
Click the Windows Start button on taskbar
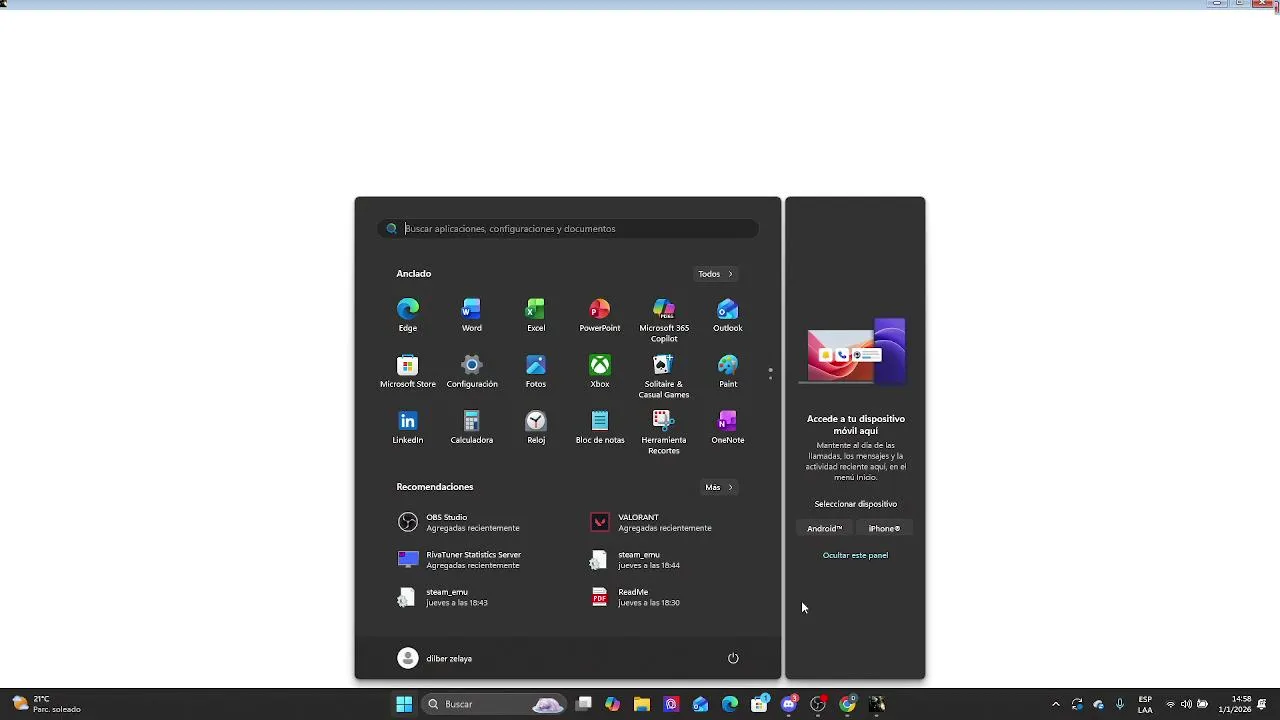[404, 704]
